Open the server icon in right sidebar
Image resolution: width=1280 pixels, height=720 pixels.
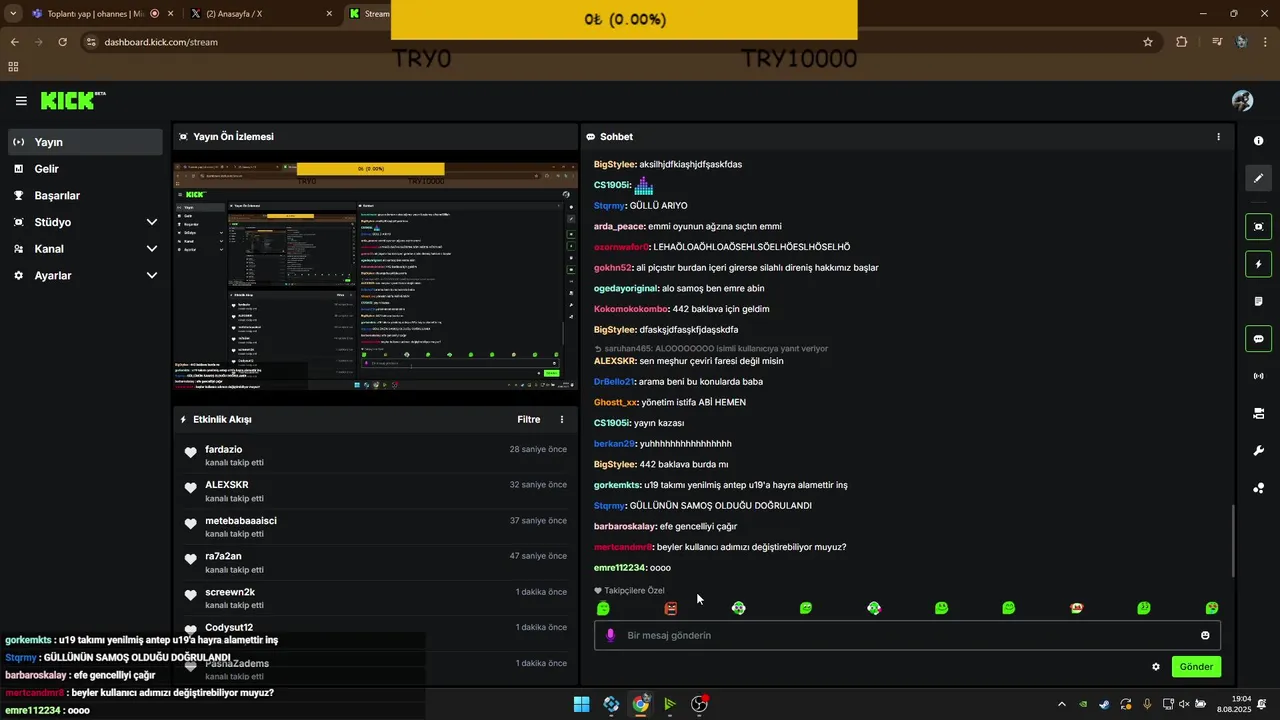click(1258, 413)
